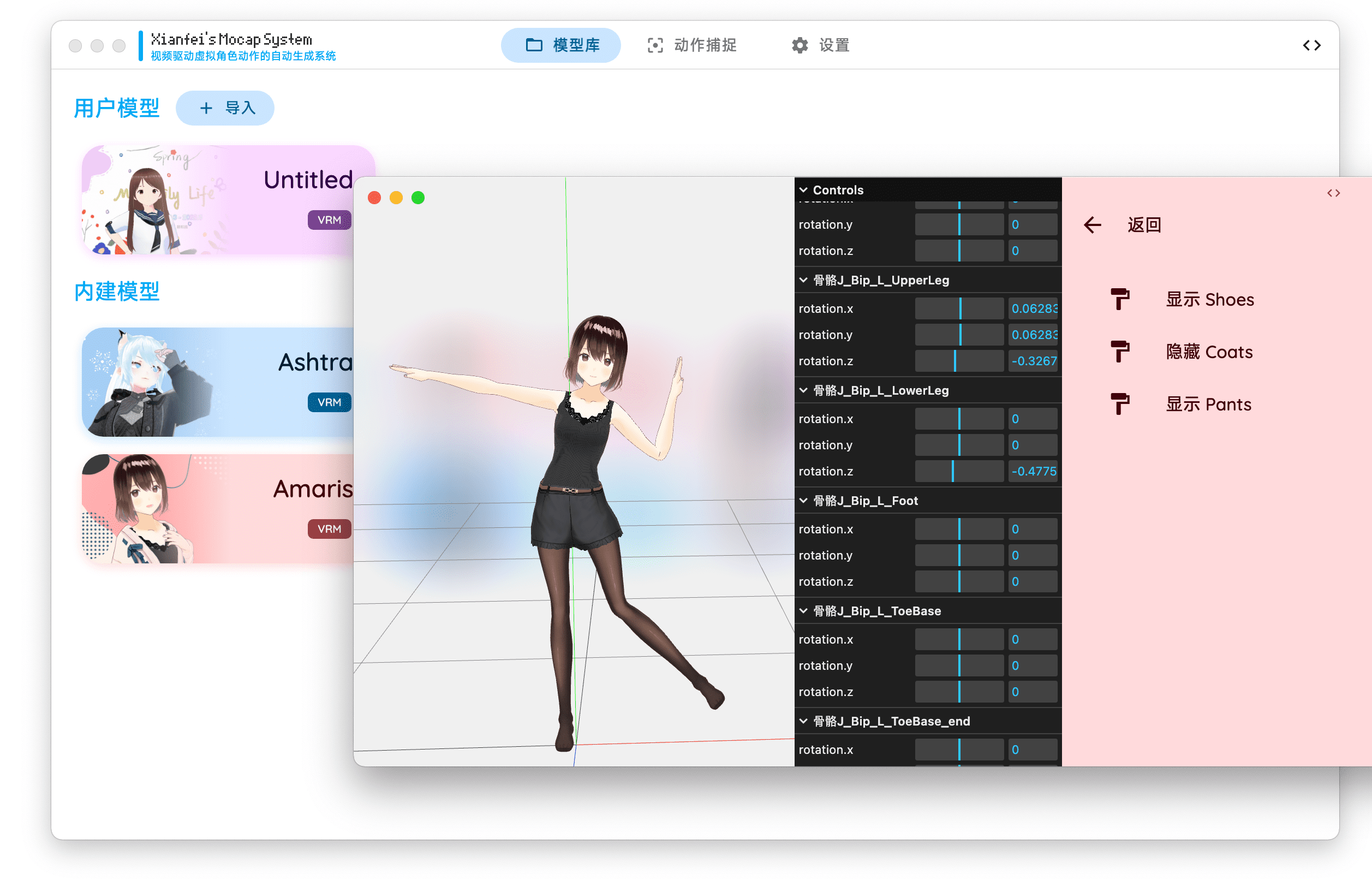Click the code brackets icon in pink panel
Viewport: 1372px width, 880px height.
(1333, 193)
